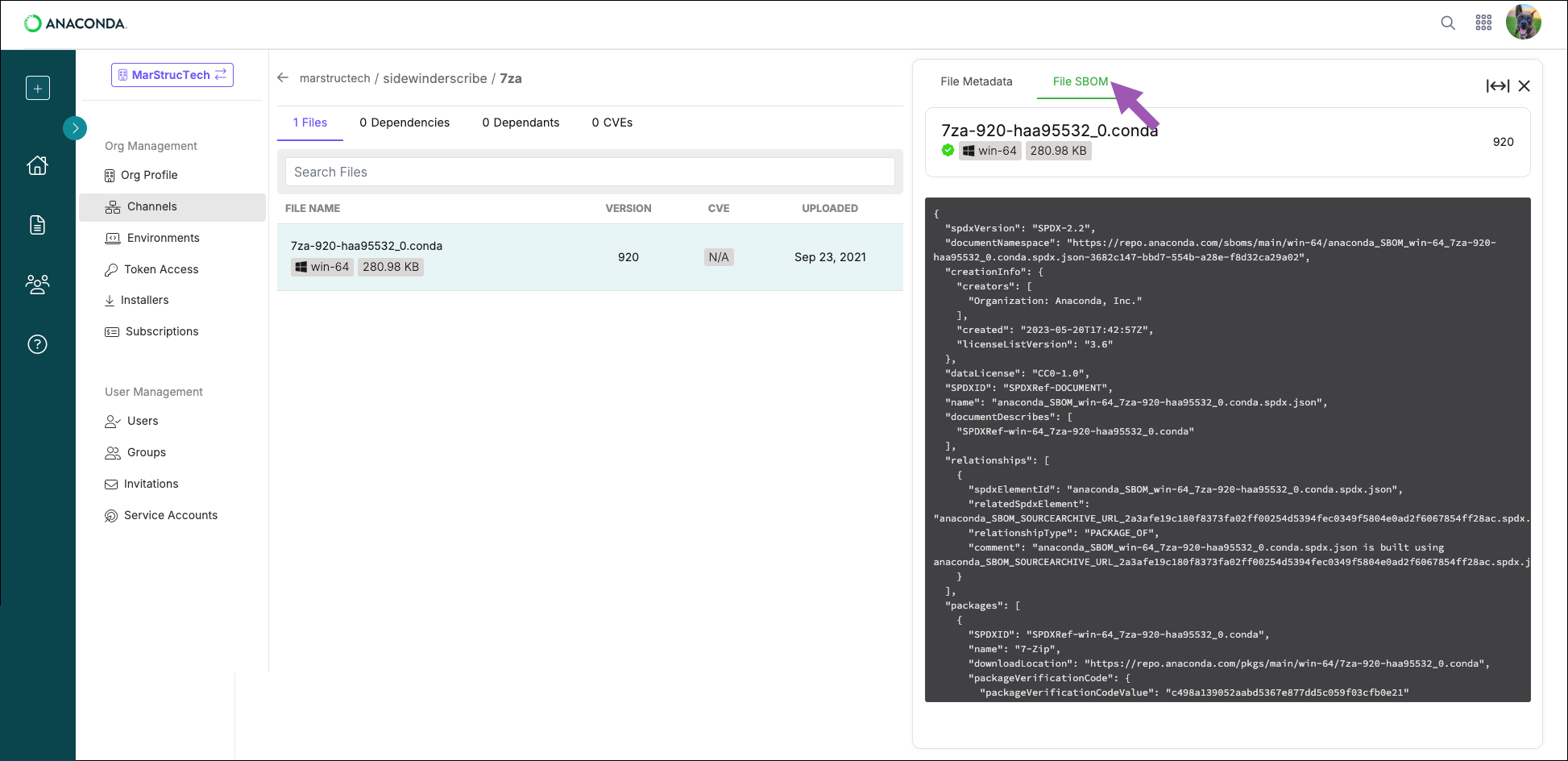Sort by FILE NAME column header
The image size is (1568, 761).
[x=313, y=208]
